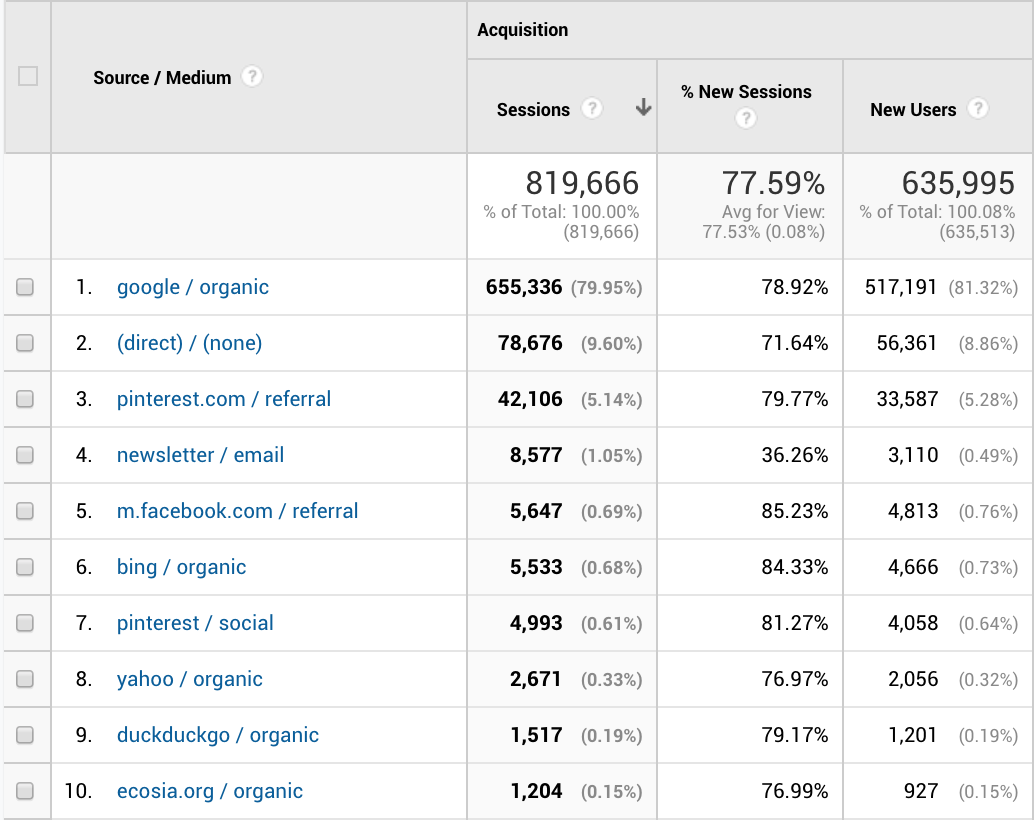Screen dimensions: 1034x820
Task: Select new sessions percentage 85.23%
Action: [795, 511]
